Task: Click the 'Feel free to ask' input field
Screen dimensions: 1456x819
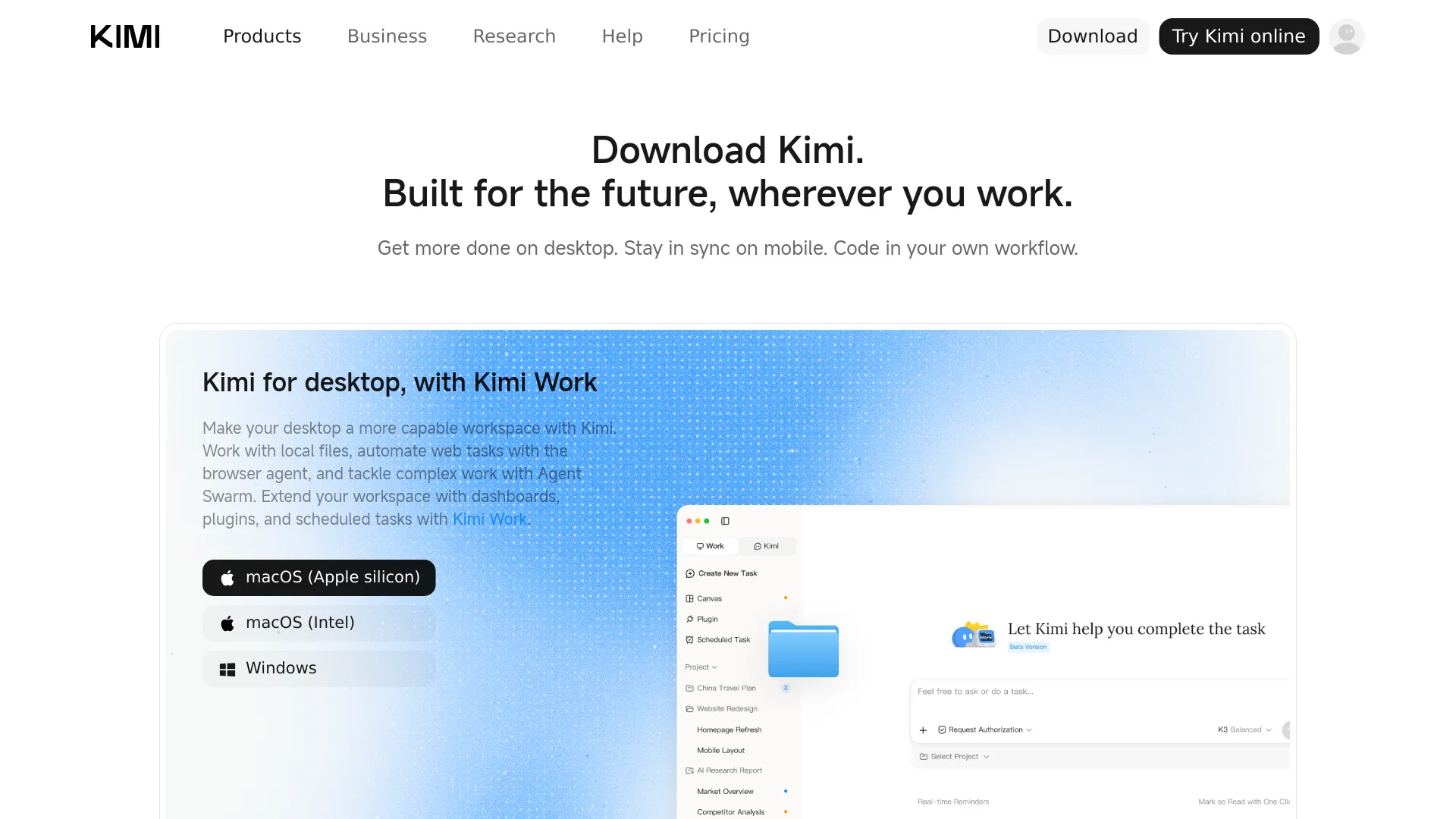Action: pyautogui.click(x=1100, y=692)
